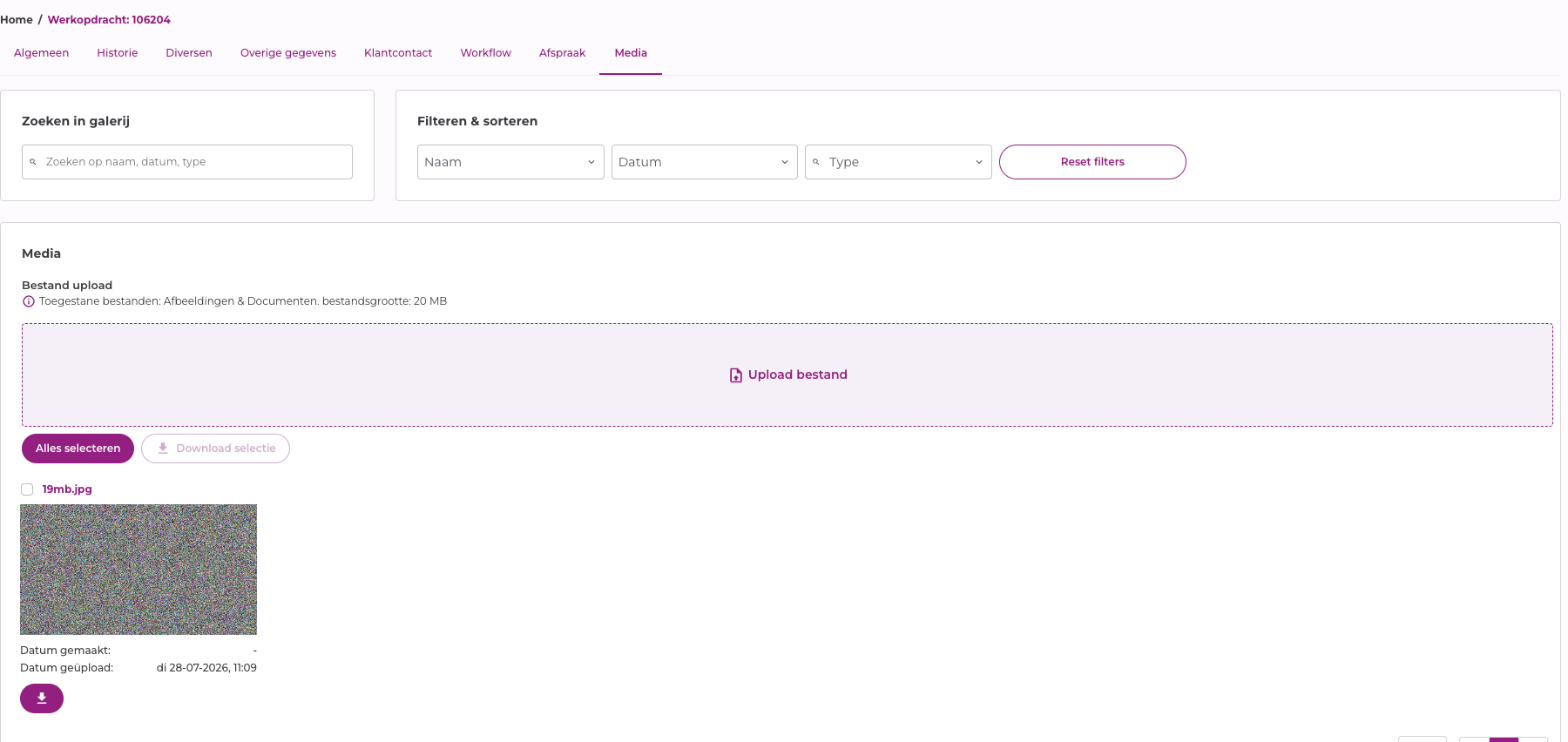Click the Download selectie button
1568x742 pixels.
pyautogui.click(x=215, y=448)
